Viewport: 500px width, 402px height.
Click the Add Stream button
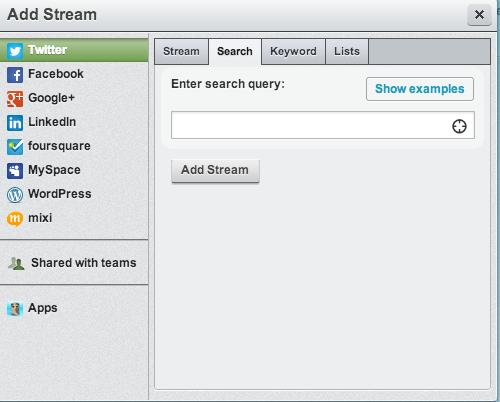pos(215,171)
